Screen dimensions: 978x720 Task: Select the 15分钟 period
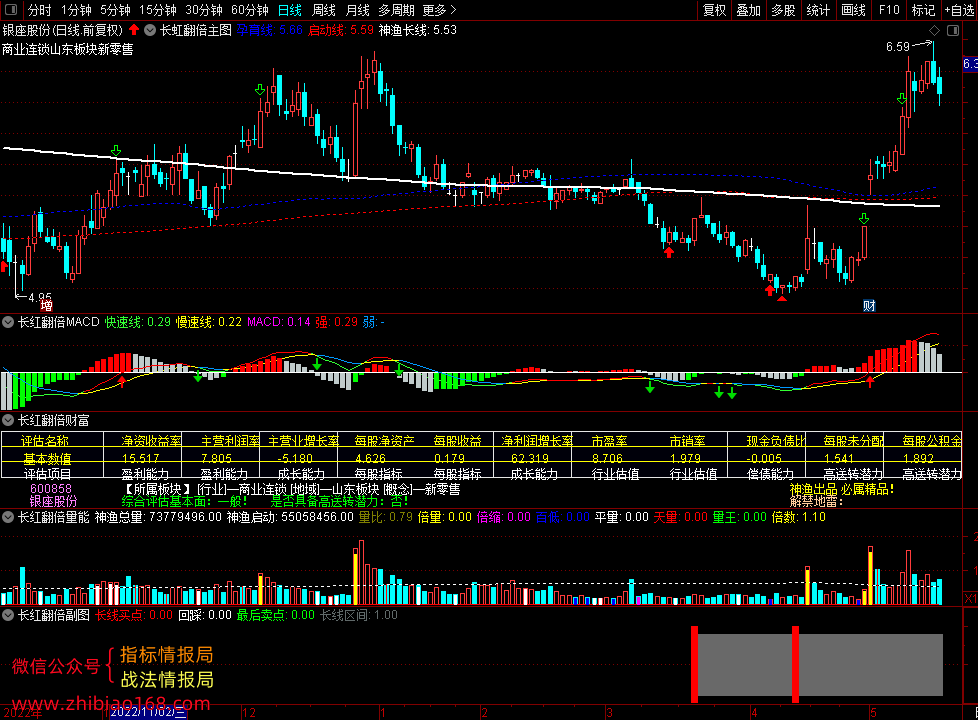coord(158,10)
